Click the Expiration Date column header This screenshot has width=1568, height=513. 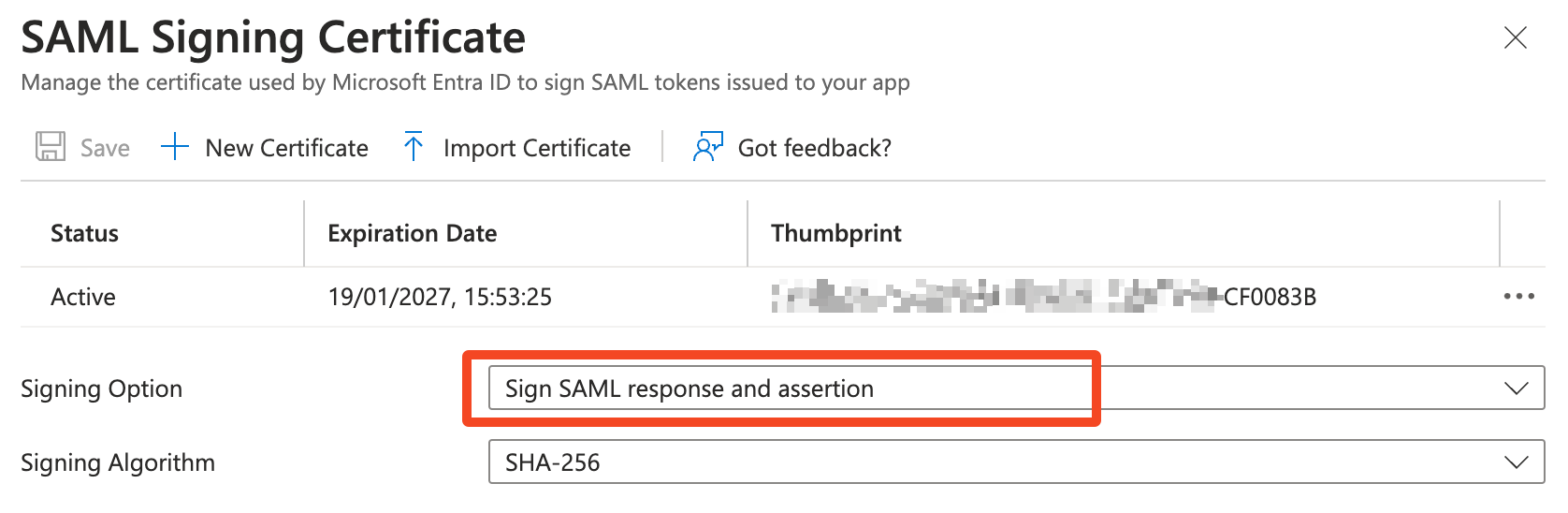412,233
